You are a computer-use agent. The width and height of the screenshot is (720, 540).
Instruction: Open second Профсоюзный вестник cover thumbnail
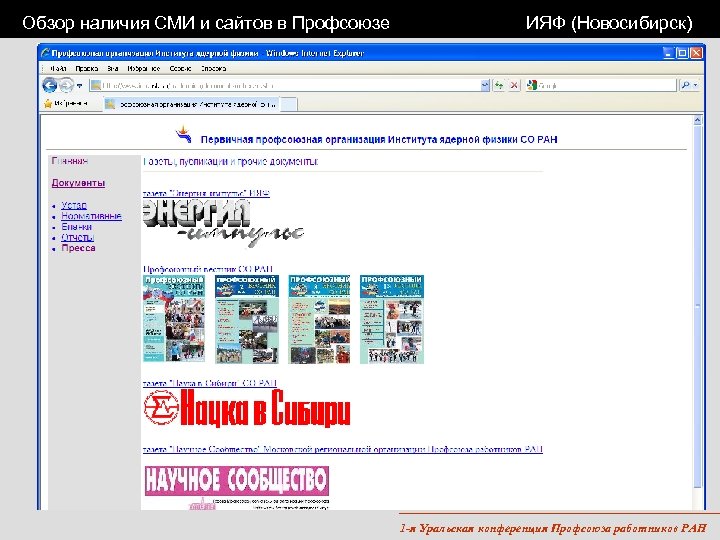247,319
